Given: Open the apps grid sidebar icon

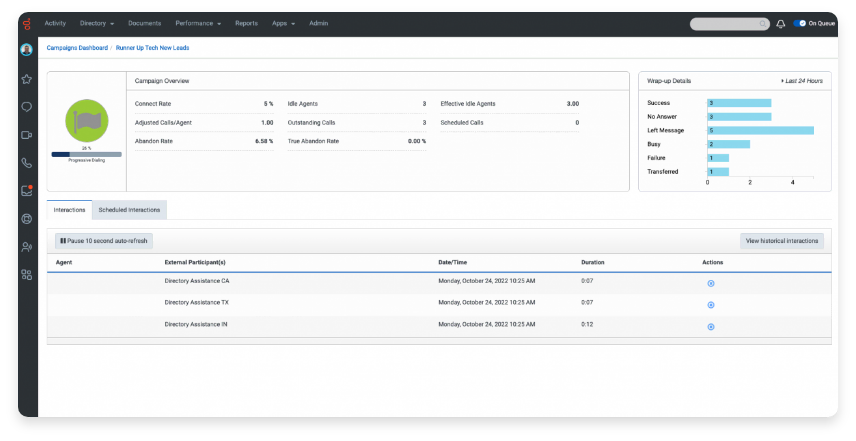Looking at the screenshot, I should click(26, 275).
